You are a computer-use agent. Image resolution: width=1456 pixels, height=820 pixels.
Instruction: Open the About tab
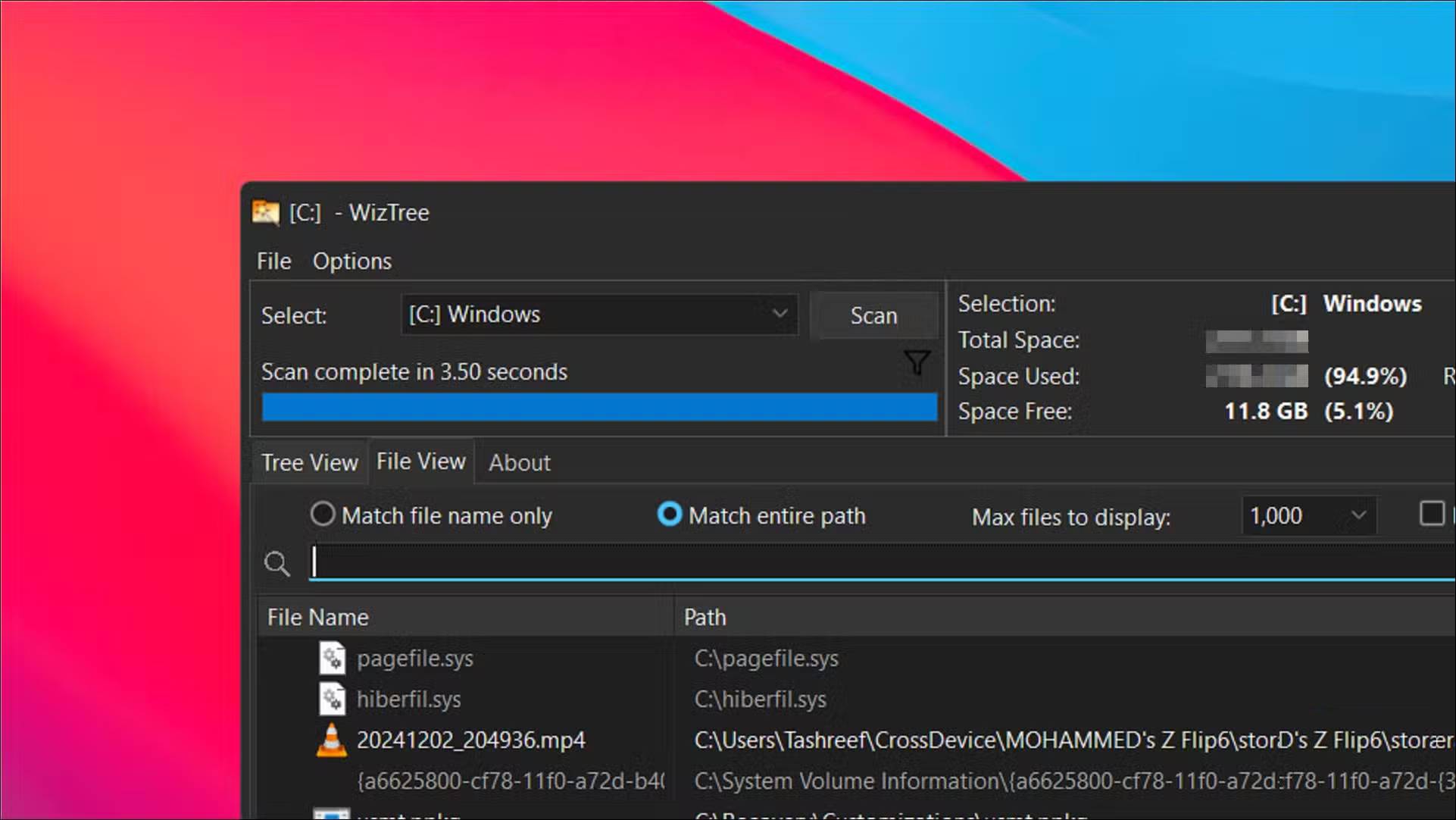coord(518,462)
